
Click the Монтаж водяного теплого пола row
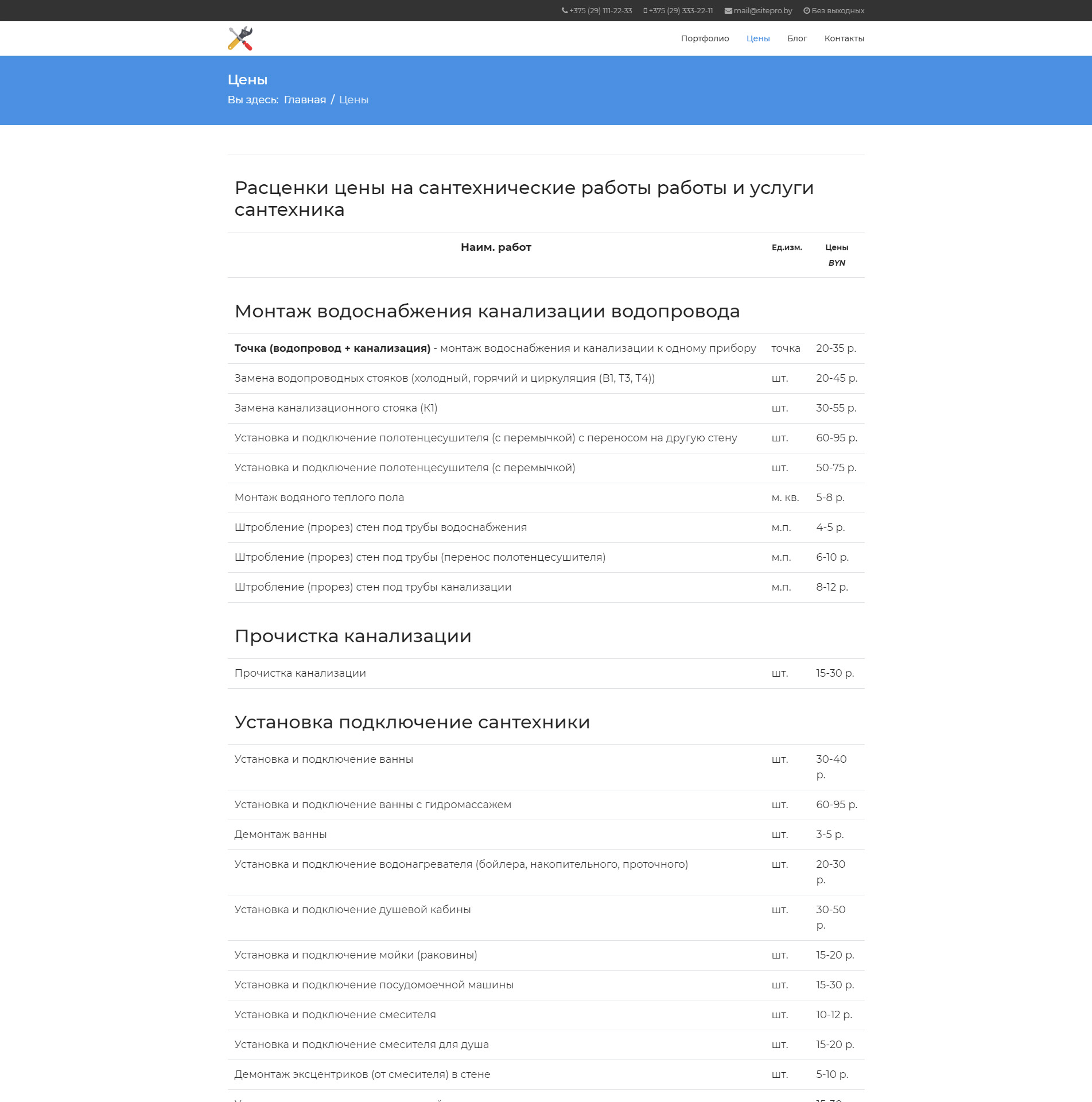pyautogui.click(x=319, y=498)
